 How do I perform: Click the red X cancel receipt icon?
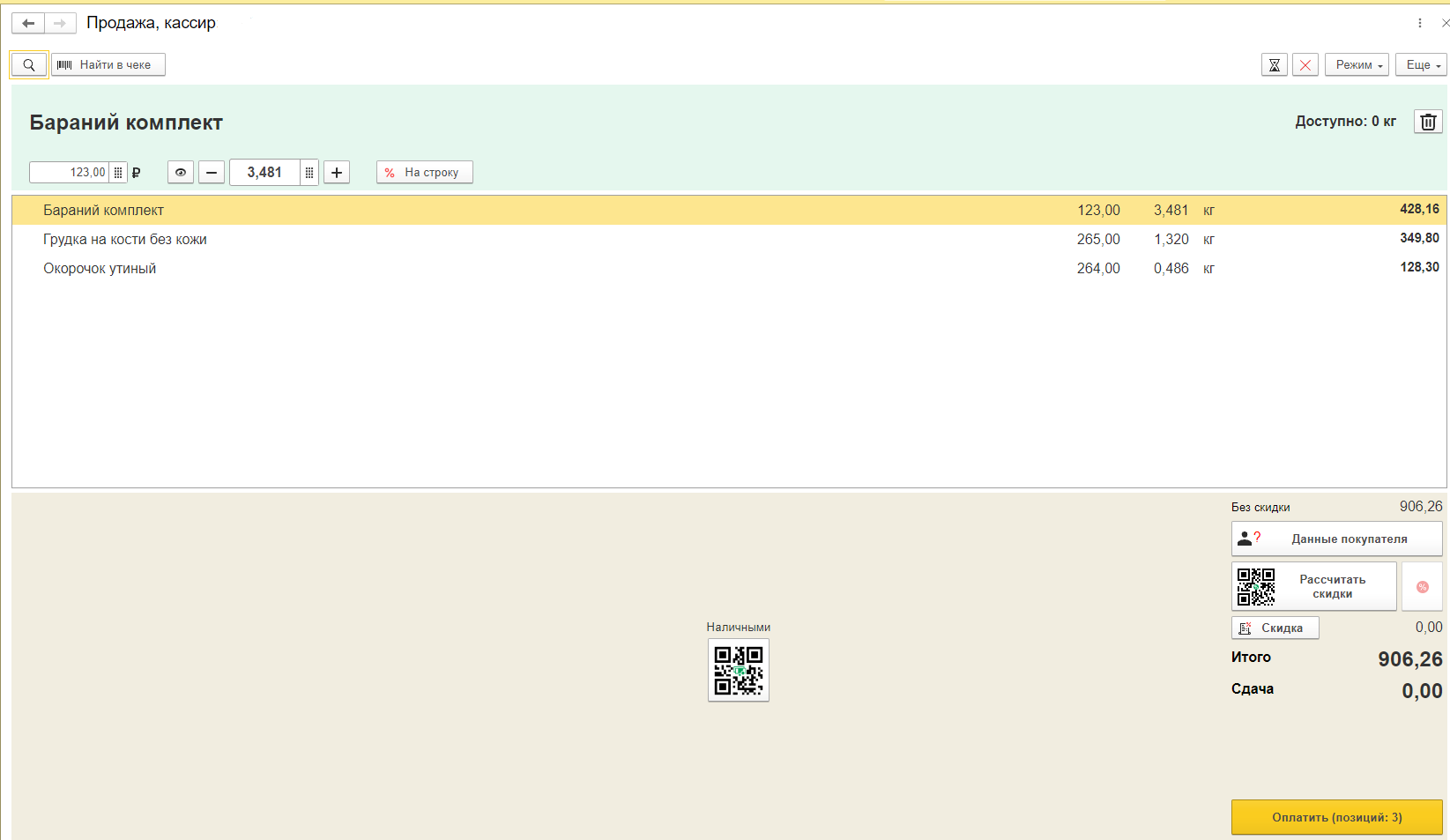tap(1305, 65)
